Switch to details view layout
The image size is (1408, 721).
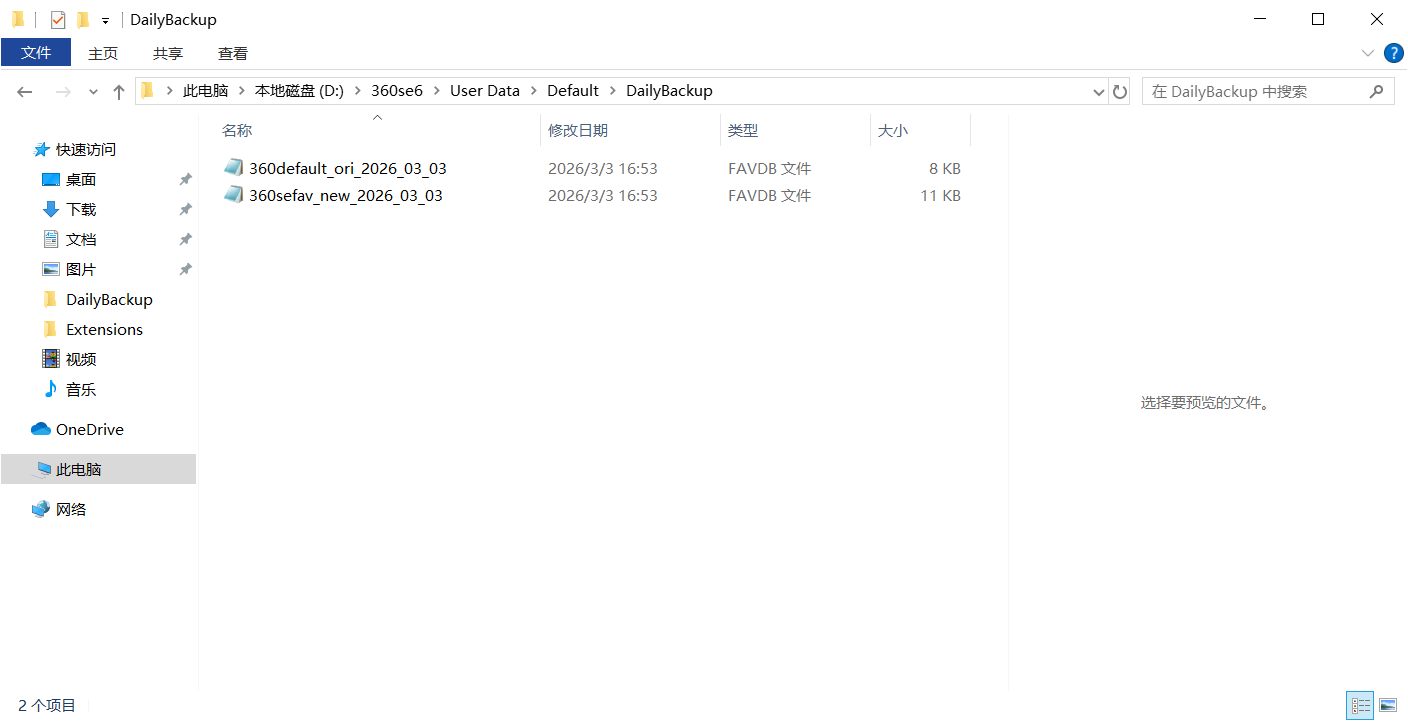[1359, 705]
